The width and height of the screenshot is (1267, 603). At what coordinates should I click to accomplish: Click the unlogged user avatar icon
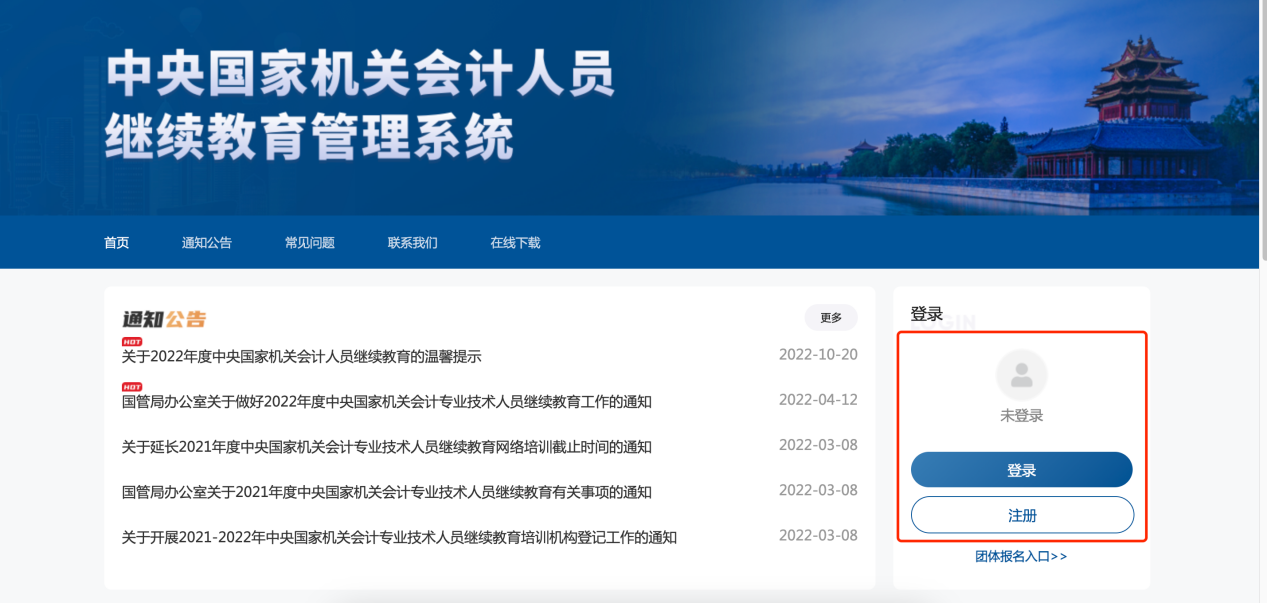pos(1022,374)
